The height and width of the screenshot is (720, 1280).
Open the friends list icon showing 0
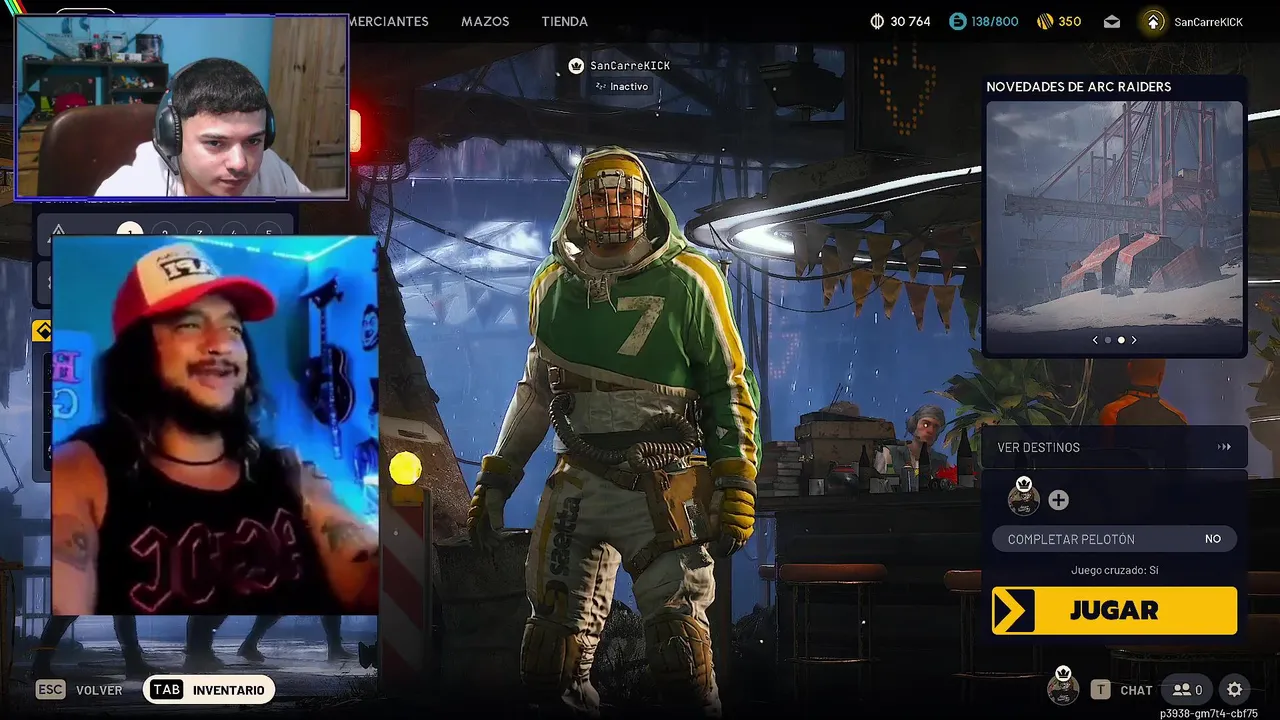pyautogui.click(x=1188, y=689)
